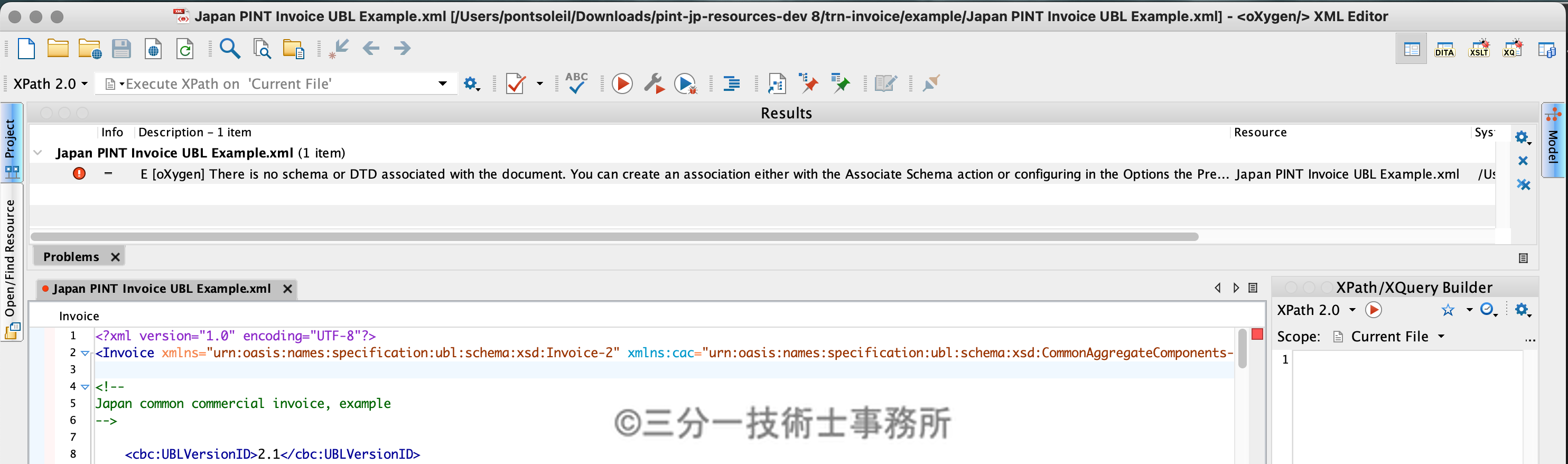Click favorites star in XPath Builder
Viewport: 1568px width, 464px height.
1448,310
